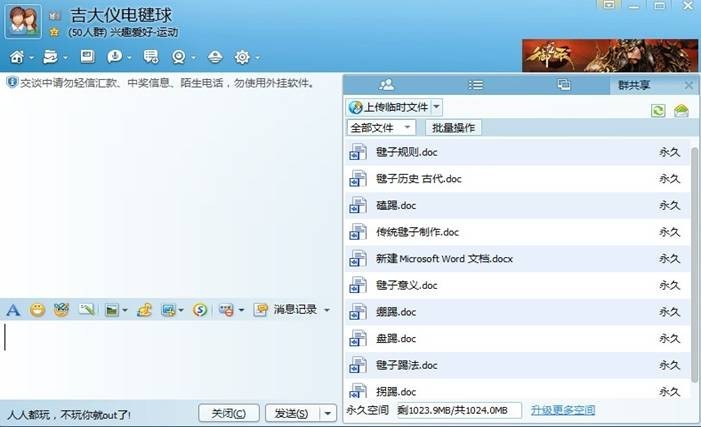The width and height of the screenshot is (701, 427).
Task: Refresh the shared file list
Action: tap(658, 110)
